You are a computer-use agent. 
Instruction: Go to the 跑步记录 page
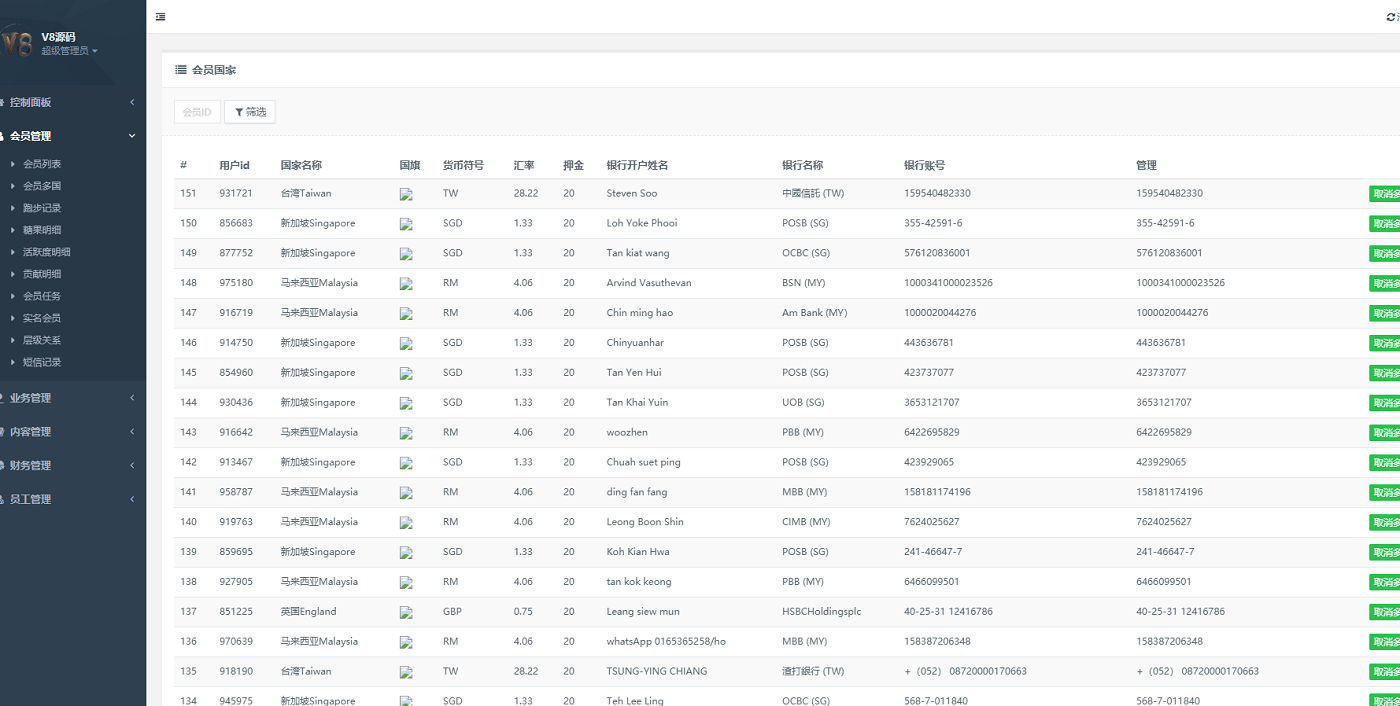point(42,208)
